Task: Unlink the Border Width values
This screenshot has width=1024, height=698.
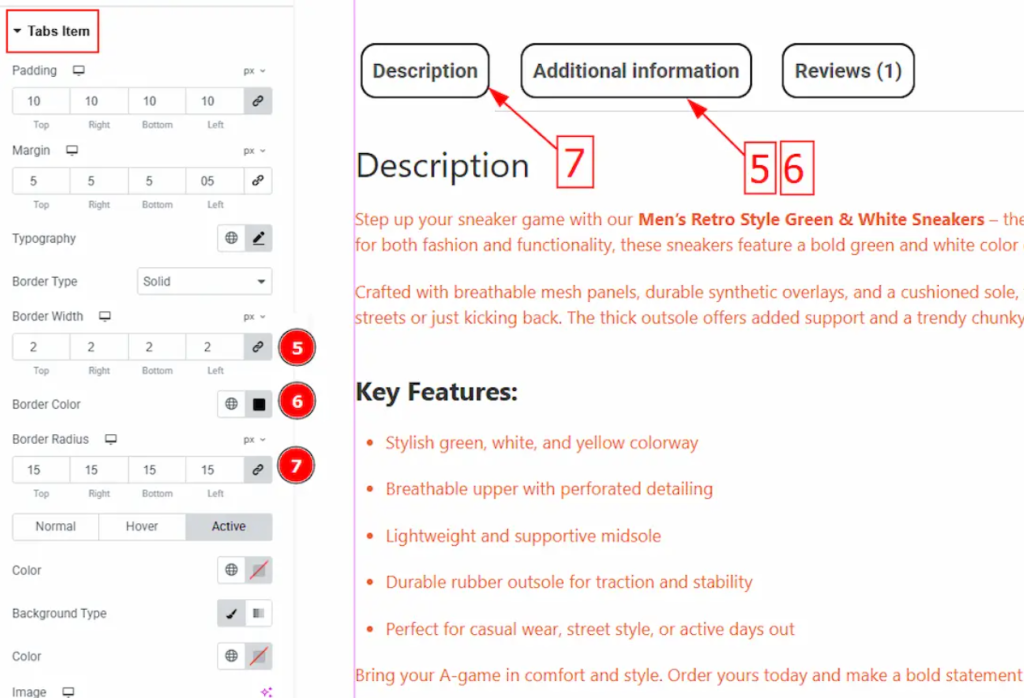Action: pos(258,347)
